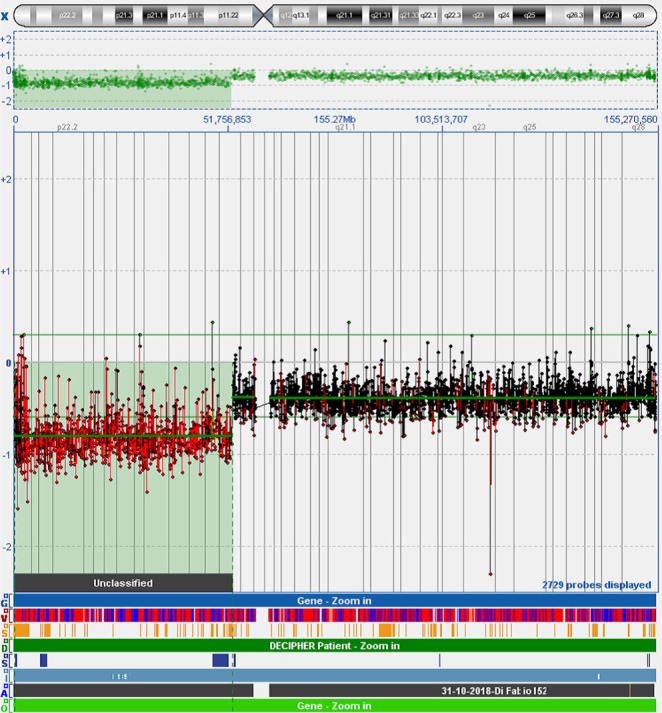The width and height of the screenshot is (662, 713).
Task: Click the 31-10-2018-Di Fabio sample bar
Action: click(448, 691)
